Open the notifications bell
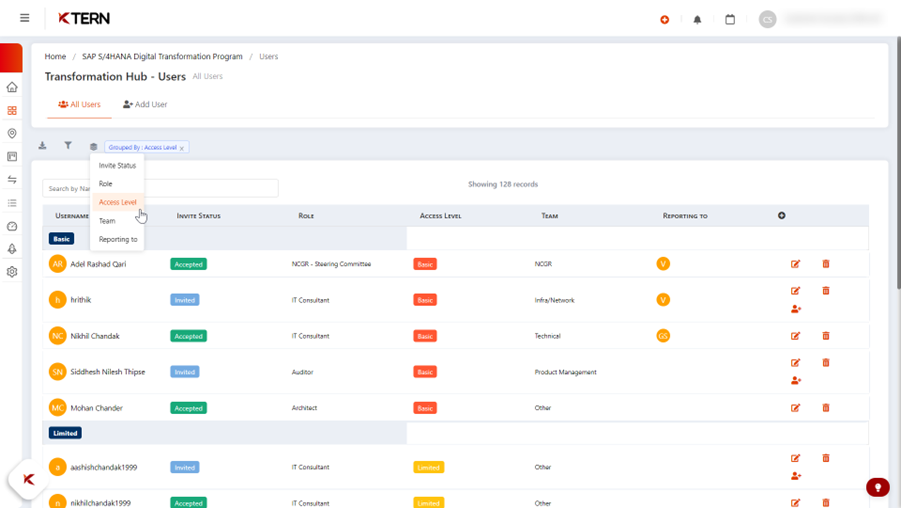Screen dimensions: 901x508 click(697, 20)
